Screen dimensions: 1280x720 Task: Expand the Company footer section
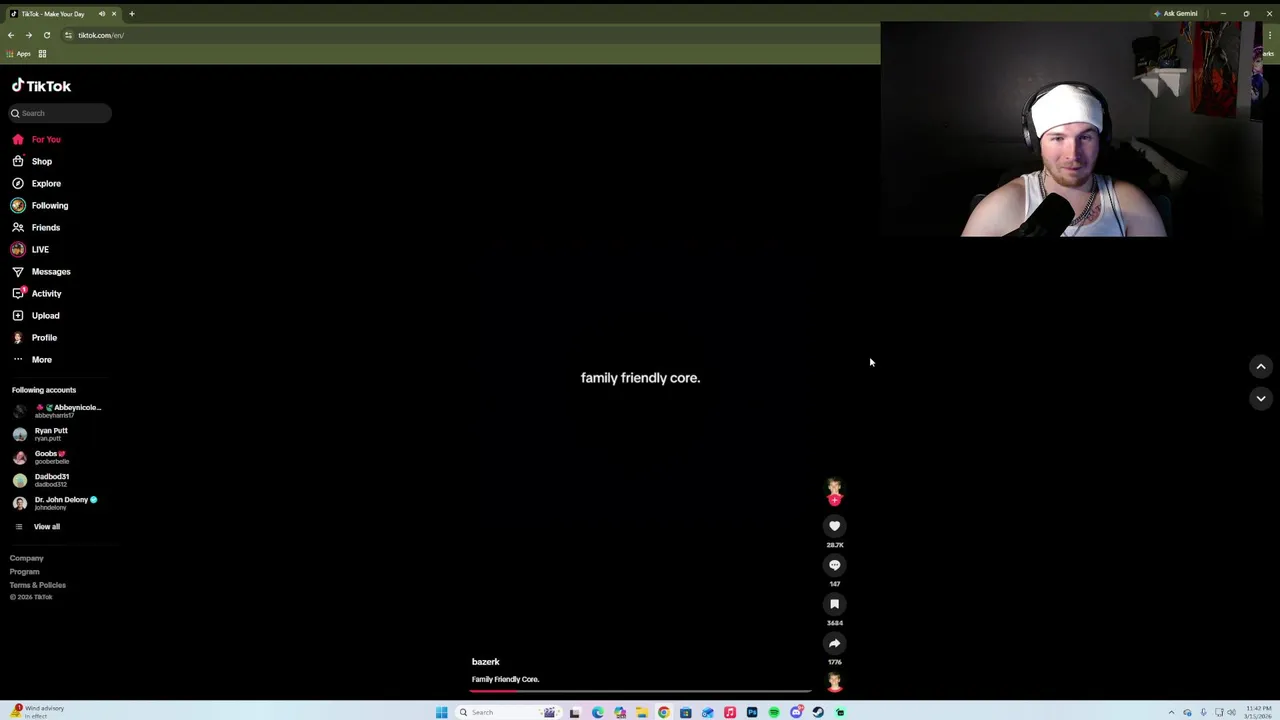27,558
